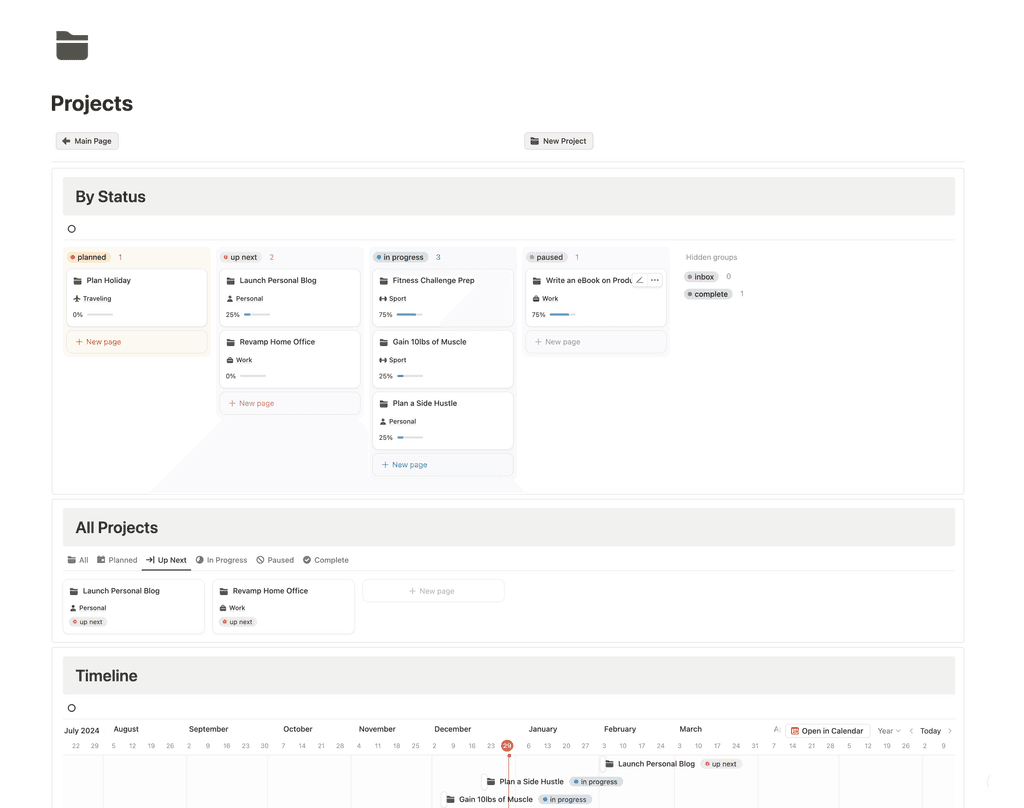Switch to the All tab

tap(78, 560)
